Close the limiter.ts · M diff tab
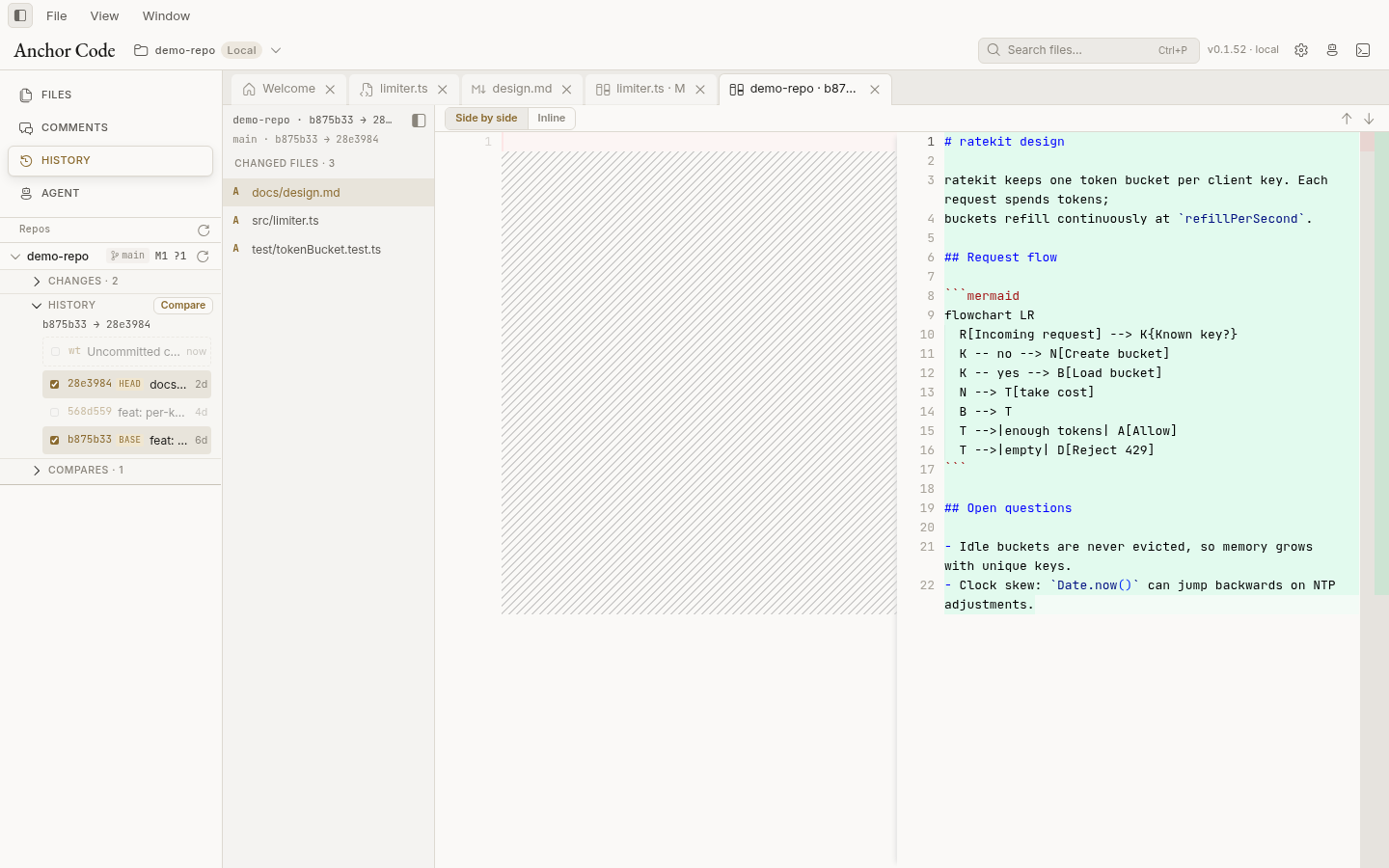Viewport: 1389px width, 868px height. click(x=700, y=90)
